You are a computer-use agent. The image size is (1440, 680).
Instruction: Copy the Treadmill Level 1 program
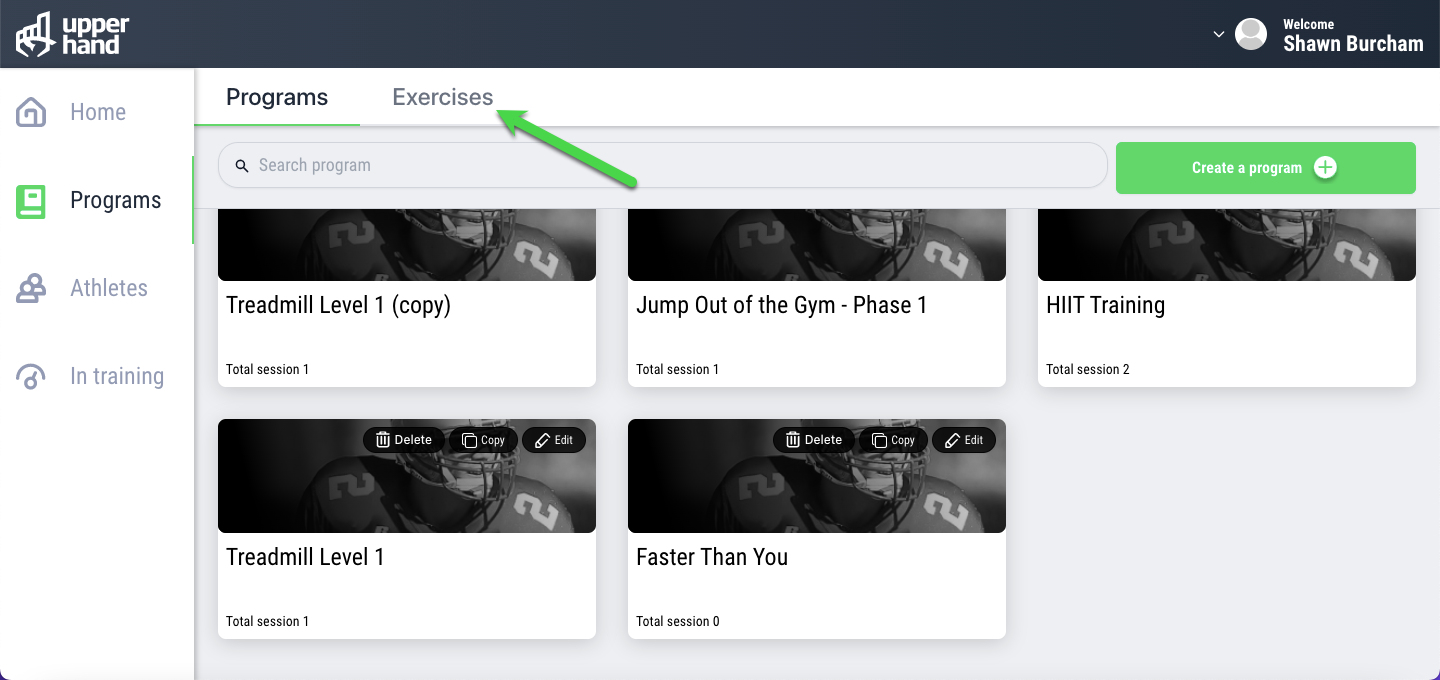coord(484,440)
